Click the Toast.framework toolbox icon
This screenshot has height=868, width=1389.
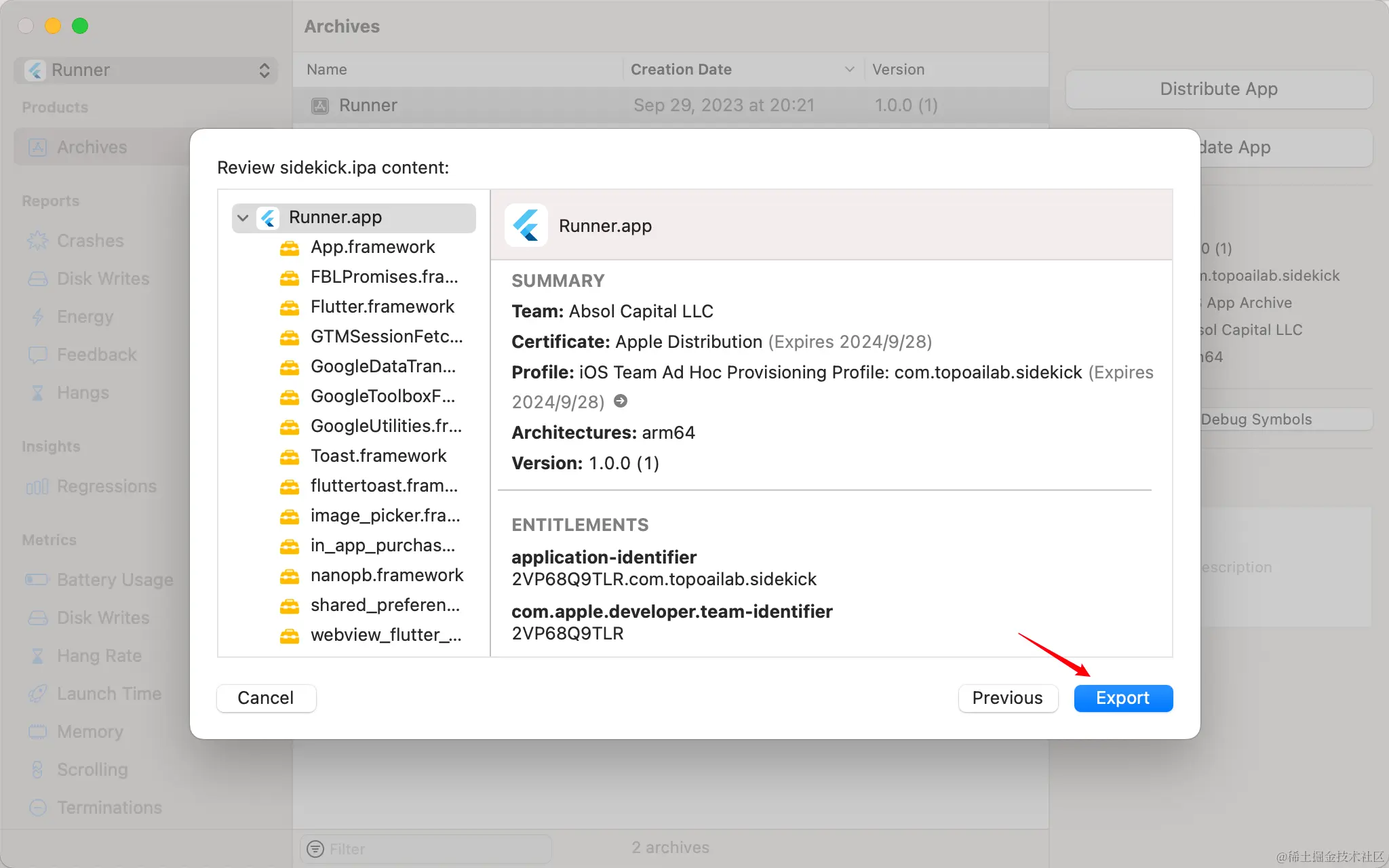coord(290,456)
